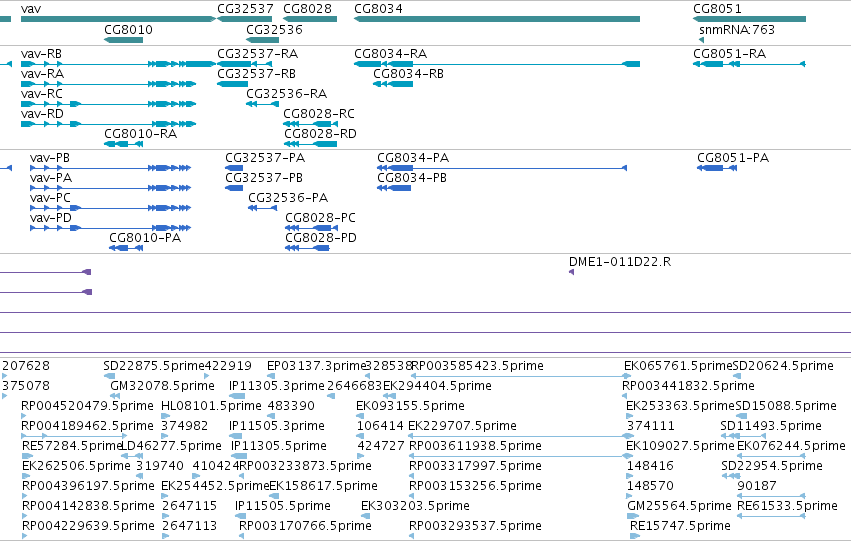
Task: Click the IP11505.3prime EST label
Action: (x=277, y=427)
